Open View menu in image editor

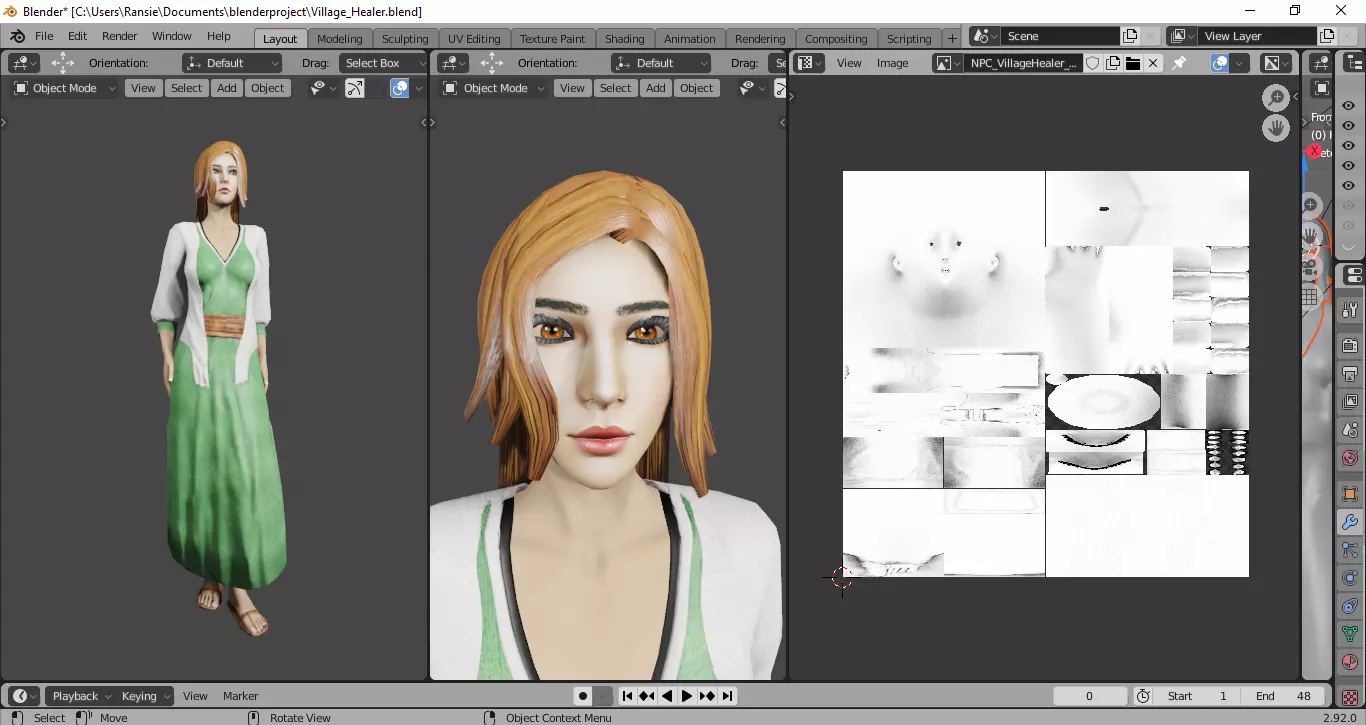pos(849,63)
